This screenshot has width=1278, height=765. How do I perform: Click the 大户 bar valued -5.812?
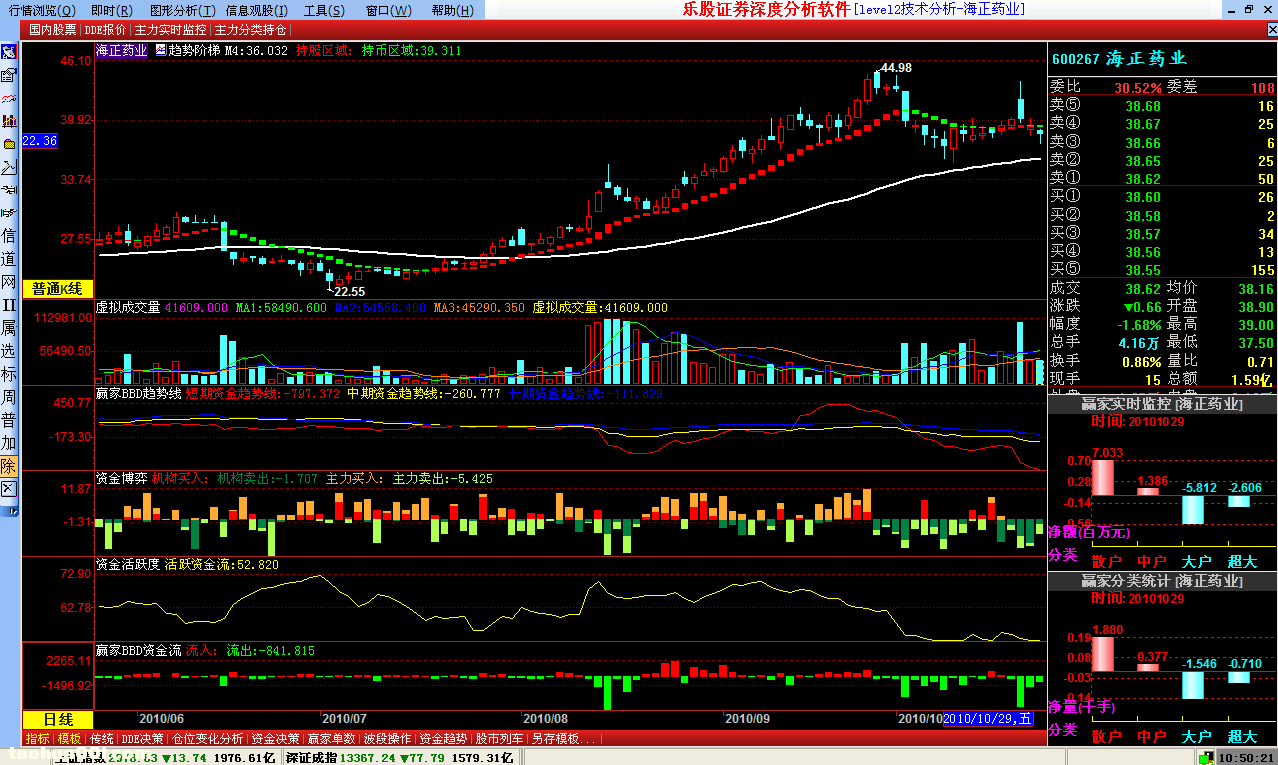(1192, 509)
